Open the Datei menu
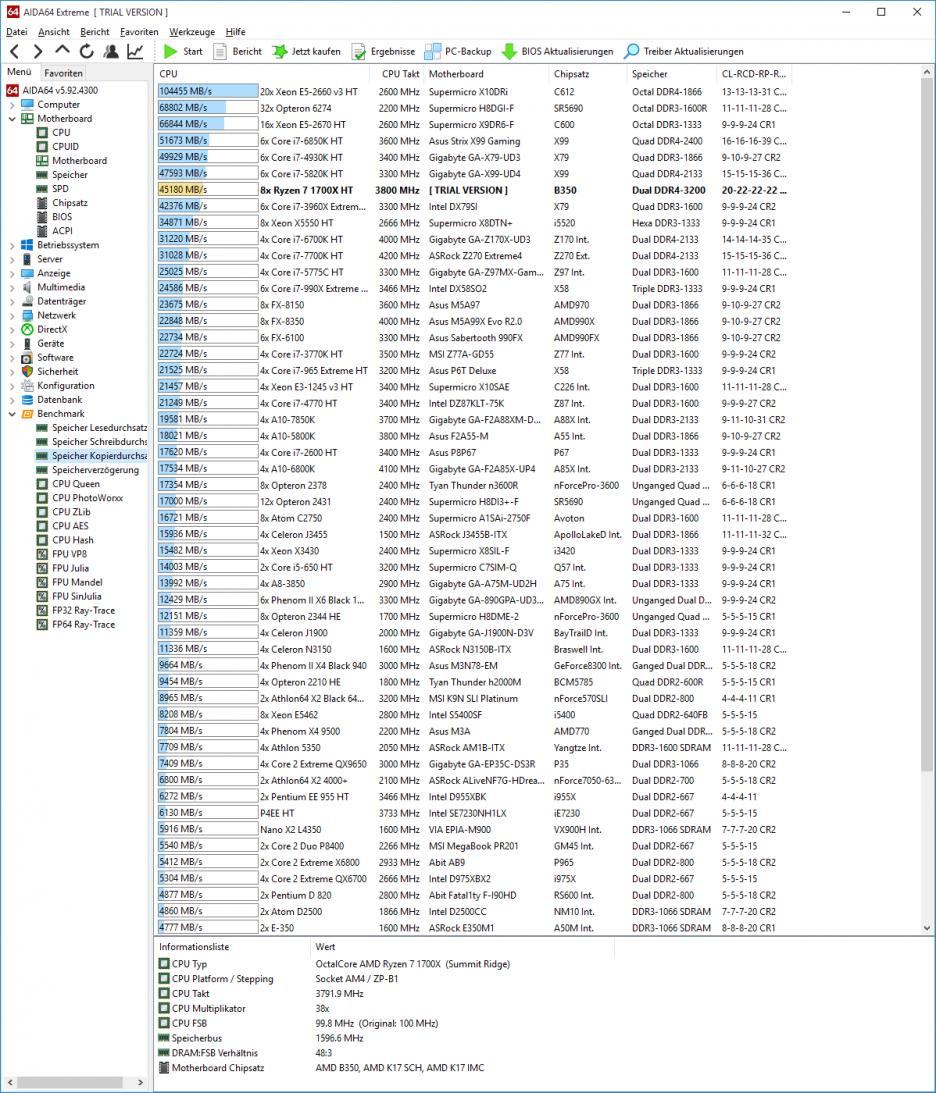This screenshot has height=1093, width=936. [x=17, y=31]
